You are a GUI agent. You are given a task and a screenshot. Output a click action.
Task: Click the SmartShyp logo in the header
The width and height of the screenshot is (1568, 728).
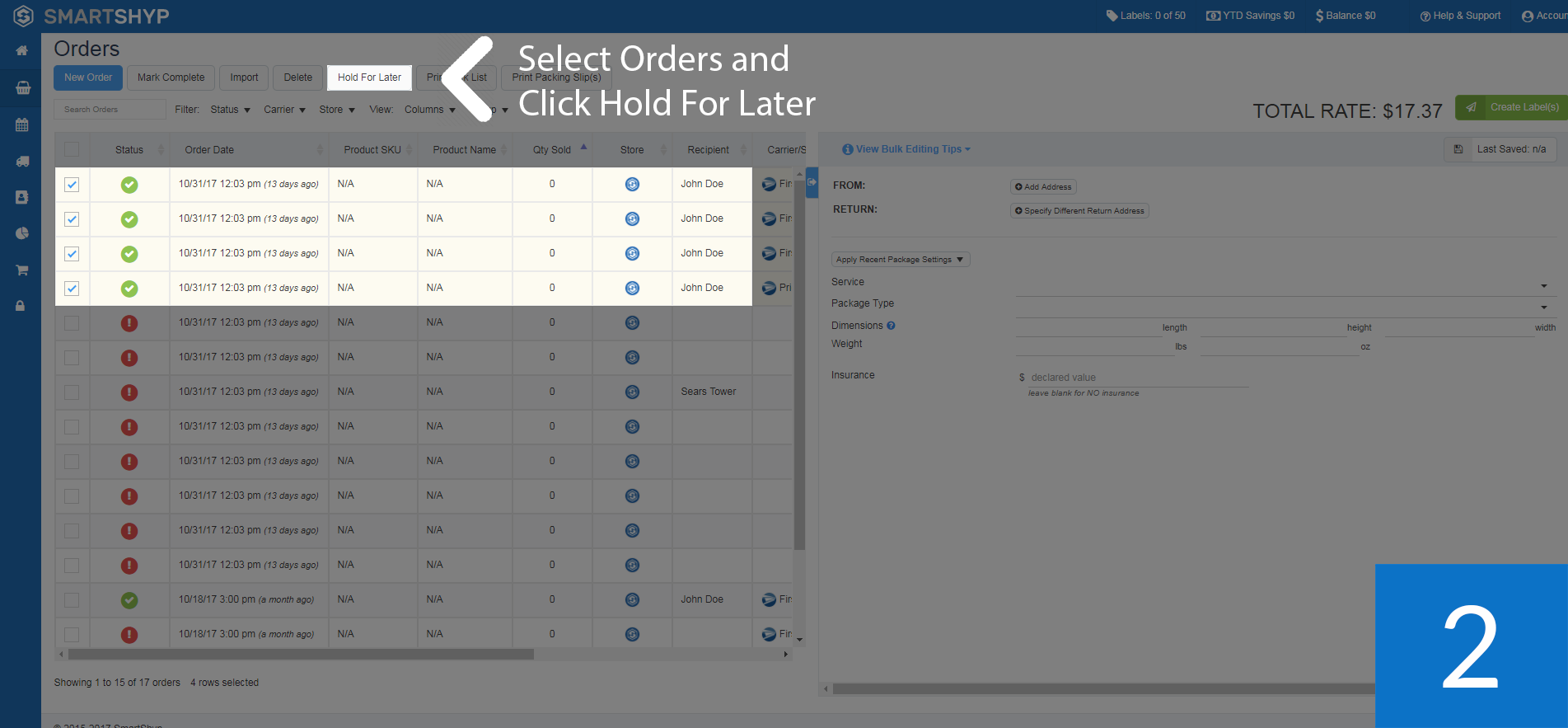click(x=91, y=16)
